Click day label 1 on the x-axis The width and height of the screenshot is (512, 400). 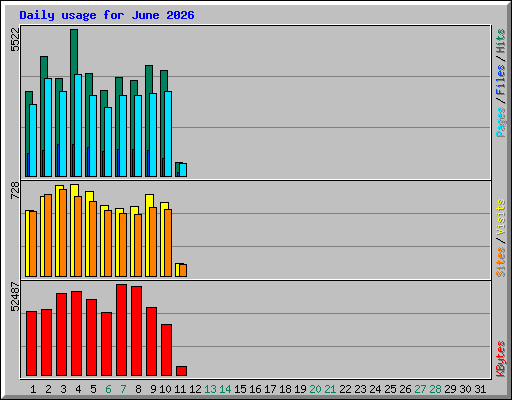33,389
